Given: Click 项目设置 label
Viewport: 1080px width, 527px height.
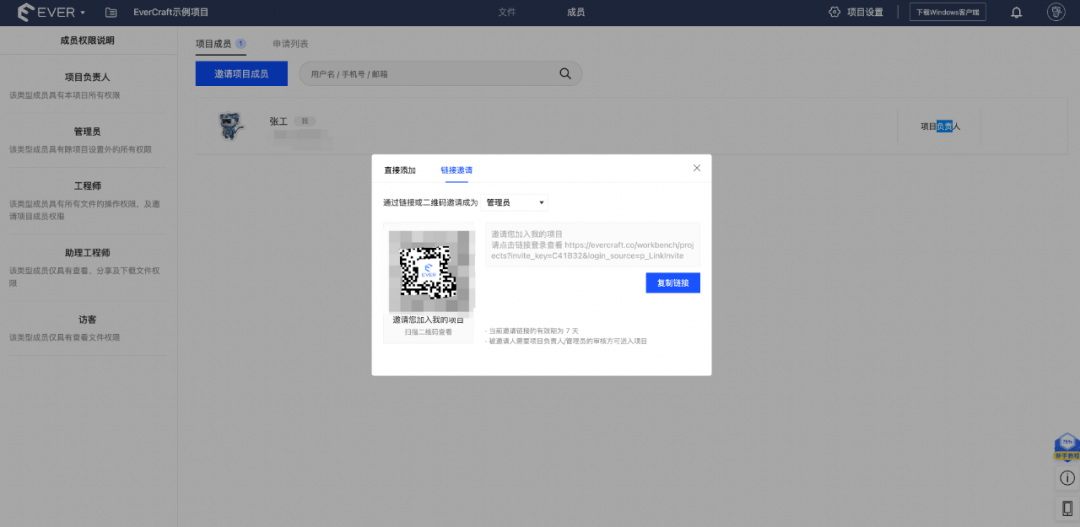Looking at the screenshot, I should point(865,12).
